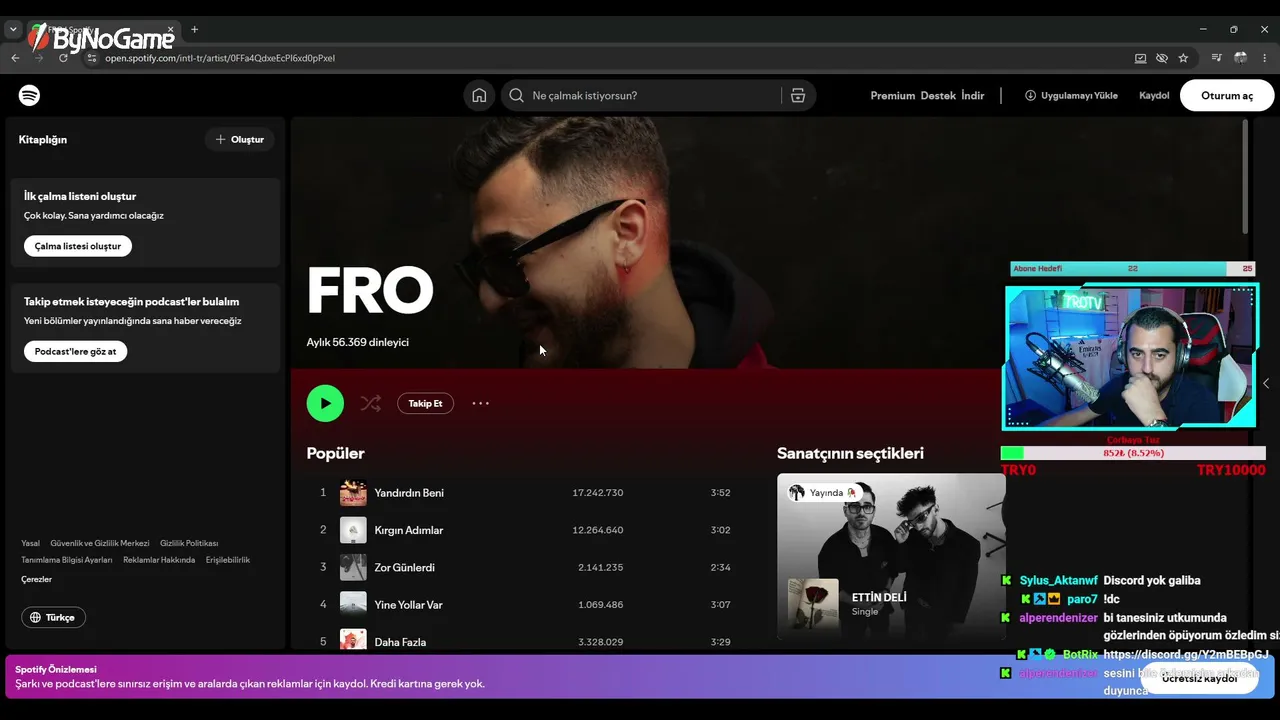Play FRO's music with green play button
This screenshot has height=720, width=1280.
[325, 403]
